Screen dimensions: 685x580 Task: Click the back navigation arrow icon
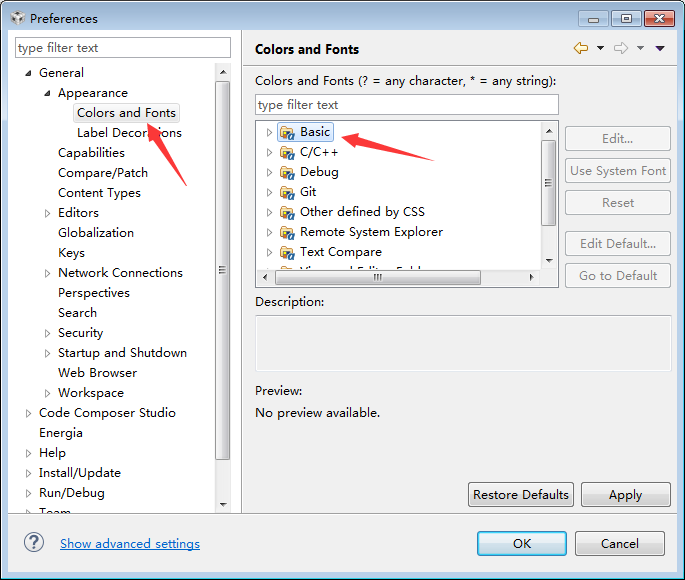click(x=580, y=48)
